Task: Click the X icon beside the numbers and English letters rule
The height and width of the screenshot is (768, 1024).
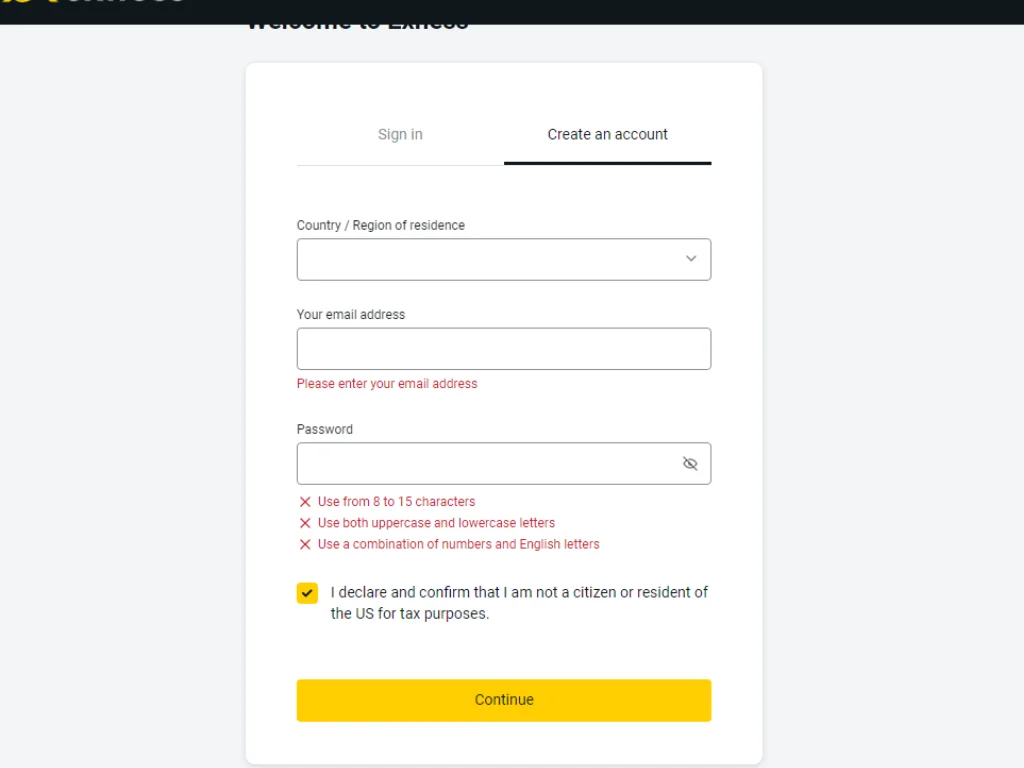Action: coord(305,544)
